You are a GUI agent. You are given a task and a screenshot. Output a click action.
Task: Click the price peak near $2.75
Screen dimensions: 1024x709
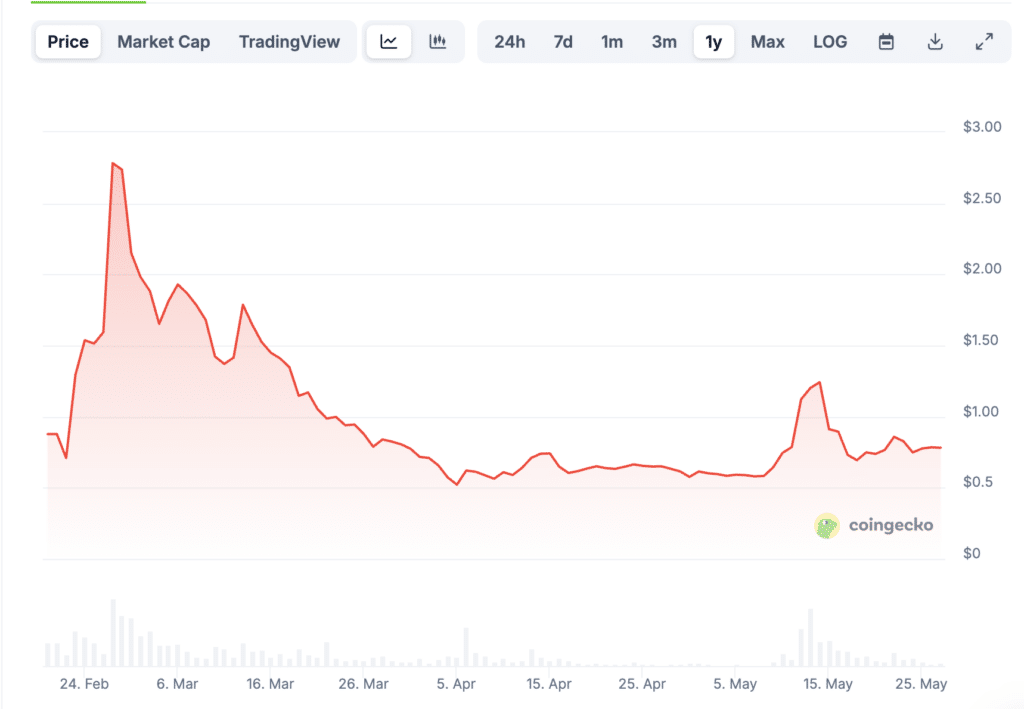113,163
